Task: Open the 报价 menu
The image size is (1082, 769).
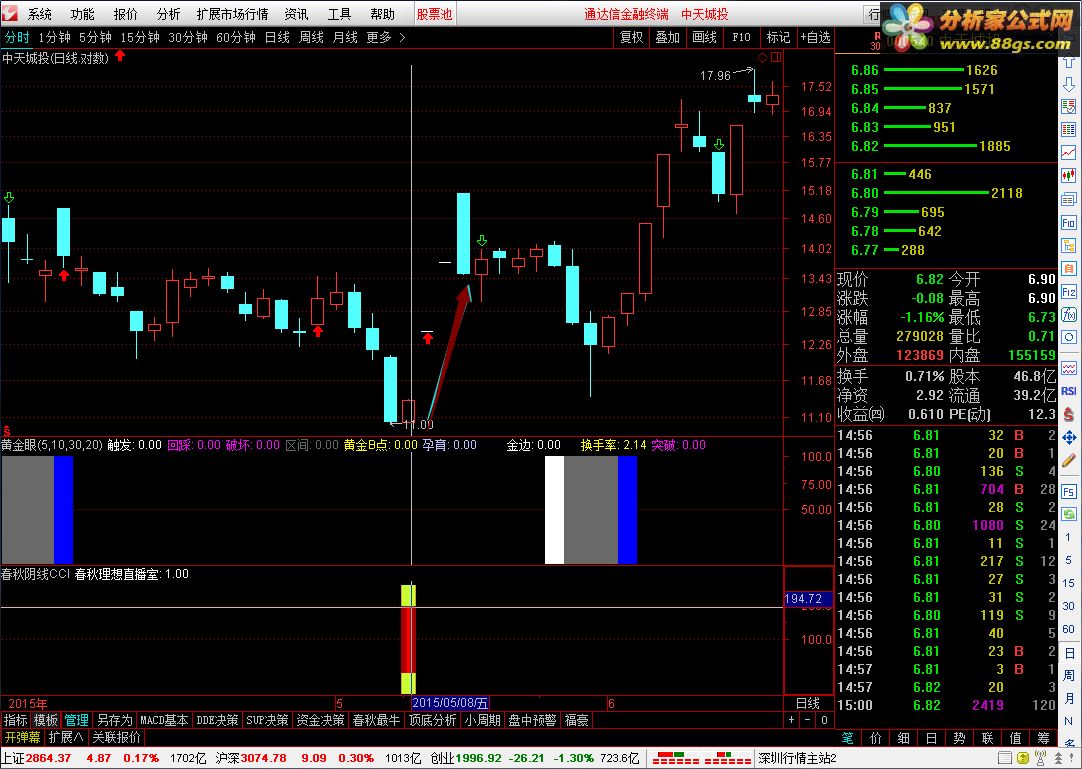Action: click(x=125, y=14)
